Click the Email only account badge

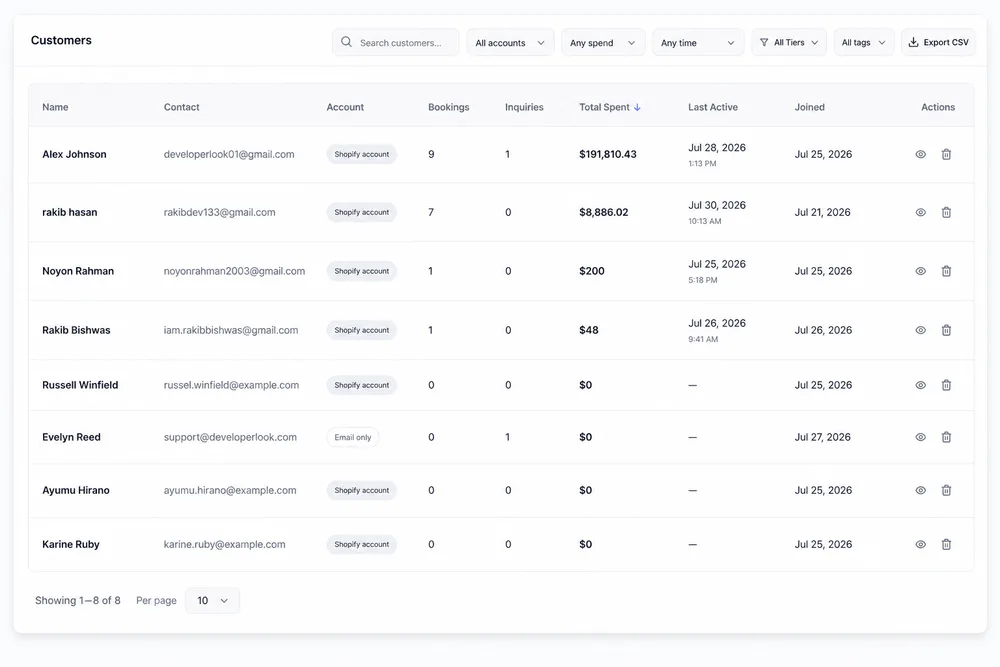click(x=353, y=437)
